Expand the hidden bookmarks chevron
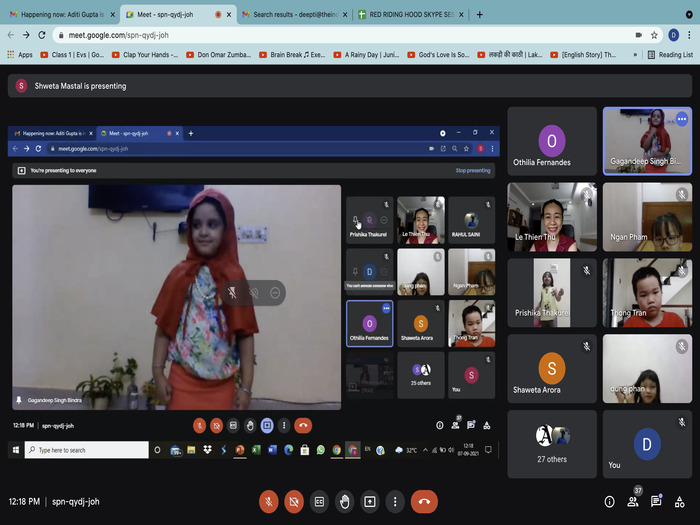Image resolution: width=700 pixels, height=525 pixels. pos(635,54)
